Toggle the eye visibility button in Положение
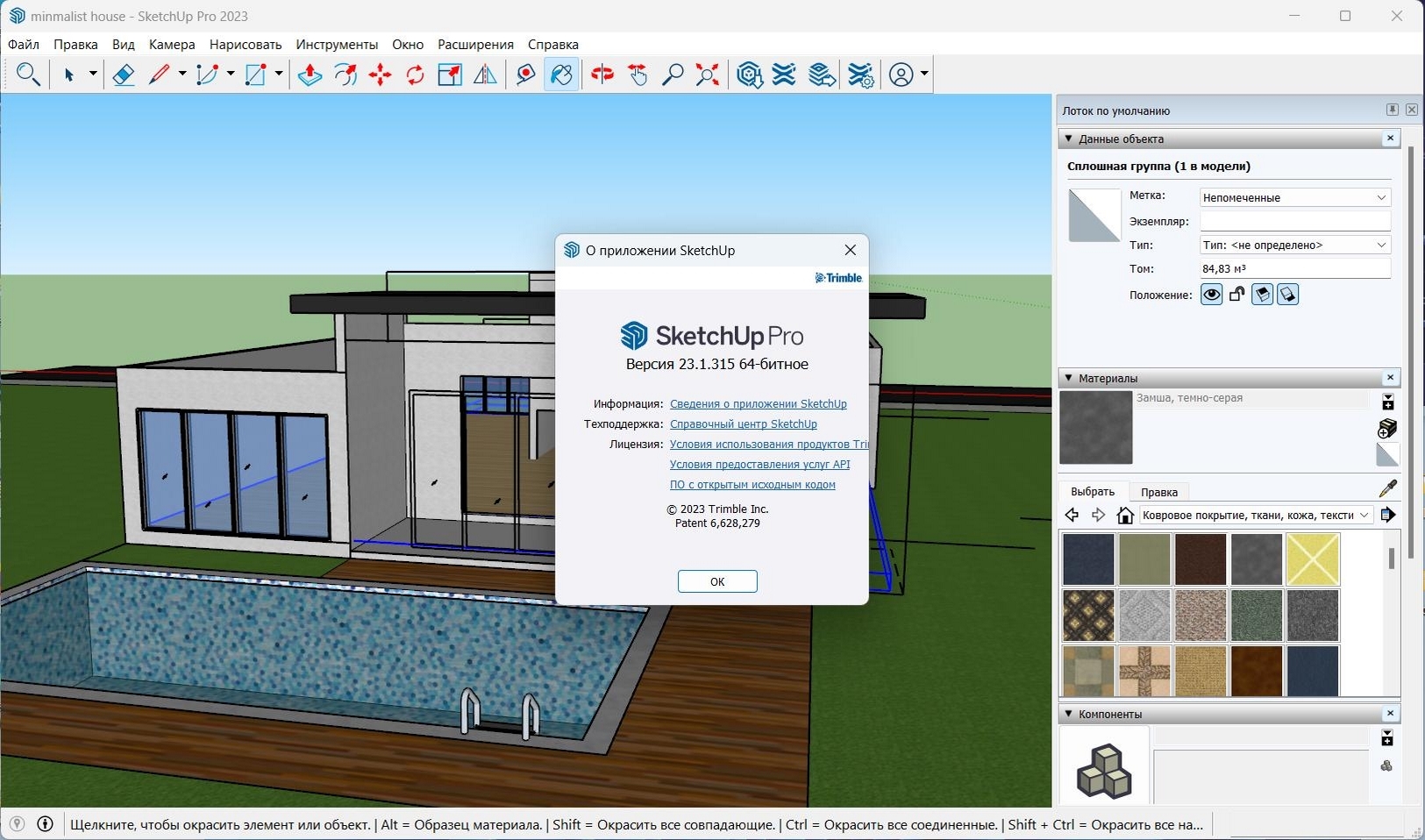This screenshot has height=840, width=1425. pos(1211,295)
